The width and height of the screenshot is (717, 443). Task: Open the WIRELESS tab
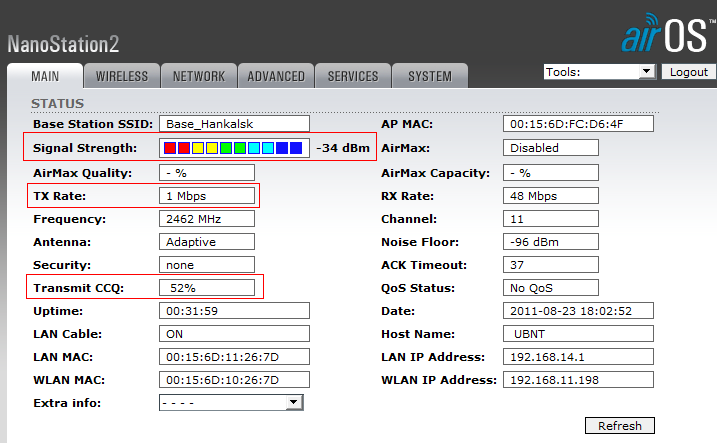click(x=122, y=76)
